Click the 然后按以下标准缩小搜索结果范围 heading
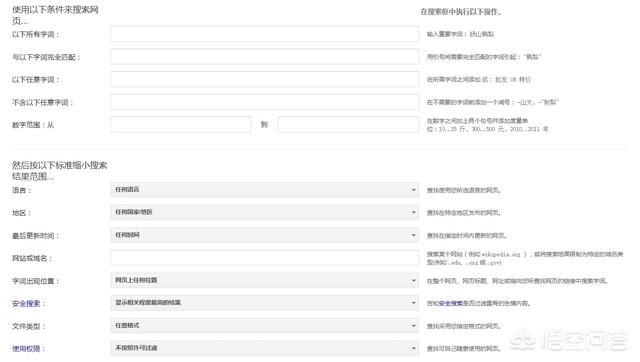This screenshot has height=362, width=640. tap(59, 171)
